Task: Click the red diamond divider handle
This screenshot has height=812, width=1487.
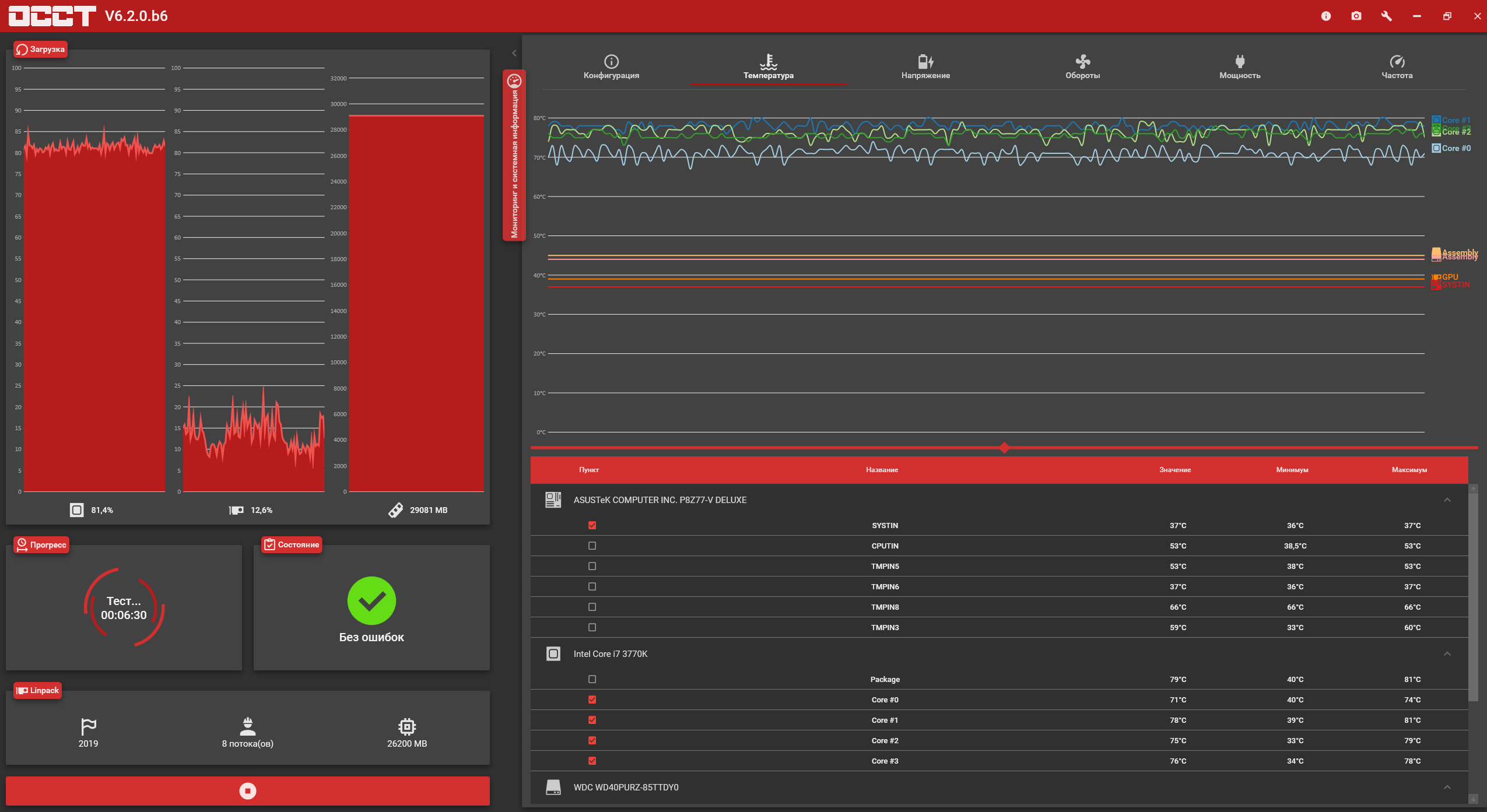Action: (x=1004, y=448)
